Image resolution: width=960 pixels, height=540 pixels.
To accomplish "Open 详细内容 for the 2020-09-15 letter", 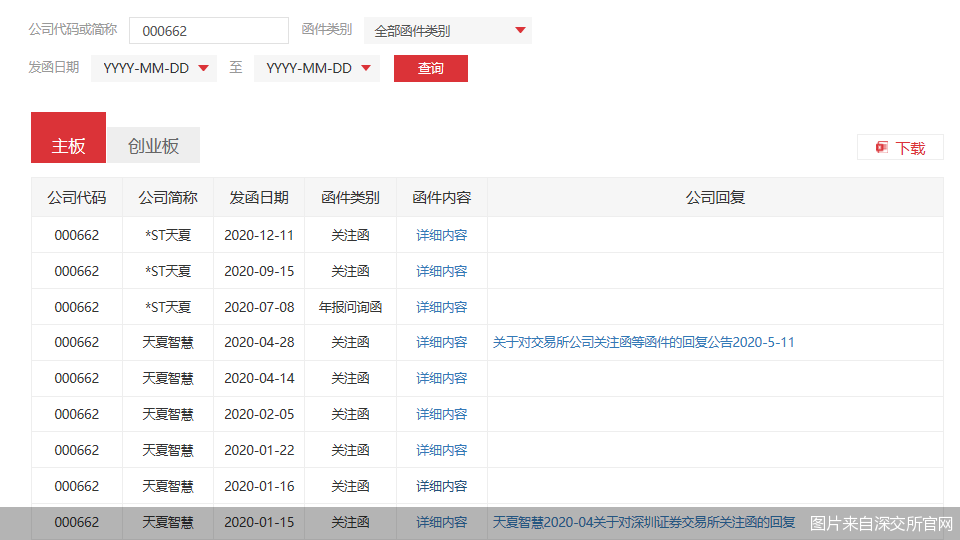I will click(x=441, y=271).
